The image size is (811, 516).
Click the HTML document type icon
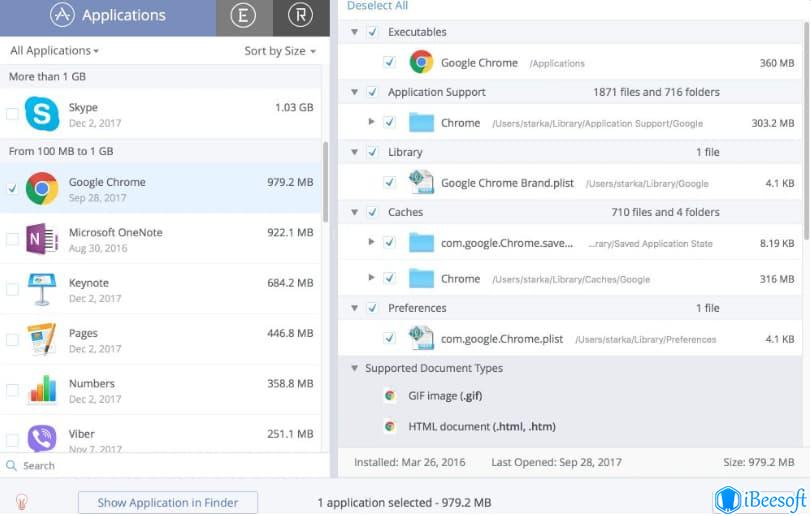pyautogui.click(x=390, y=427)
